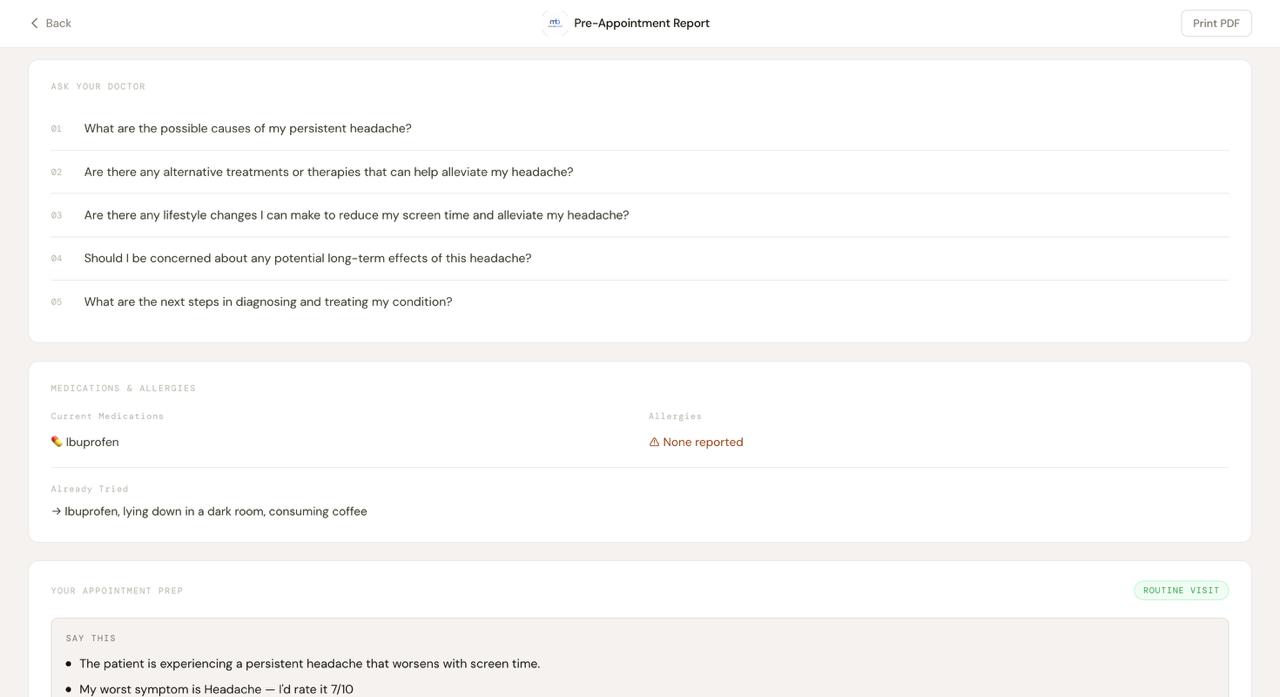Click the worst symptom rated 7/10 bullet

216,689
